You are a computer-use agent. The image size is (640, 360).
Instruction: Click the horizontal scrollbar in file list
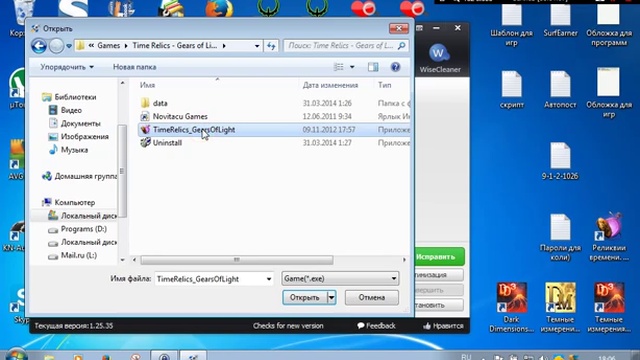point(237,260)
